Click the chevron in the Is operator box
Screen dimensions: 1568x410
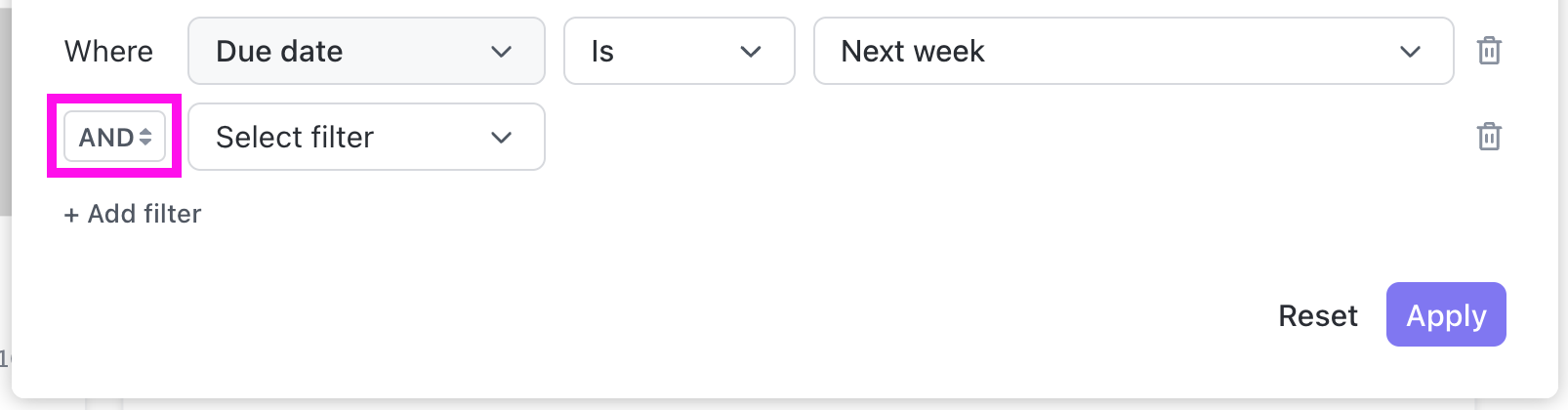750,51
